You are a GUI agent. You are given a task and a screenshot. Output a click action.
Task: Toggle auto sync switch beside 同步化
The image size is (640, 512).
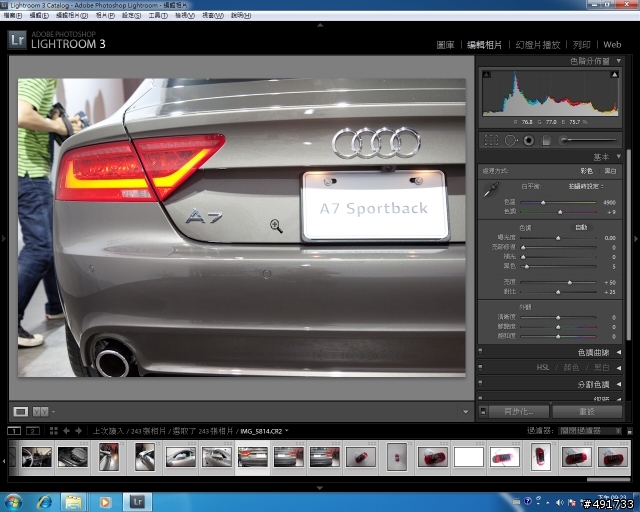483,411
